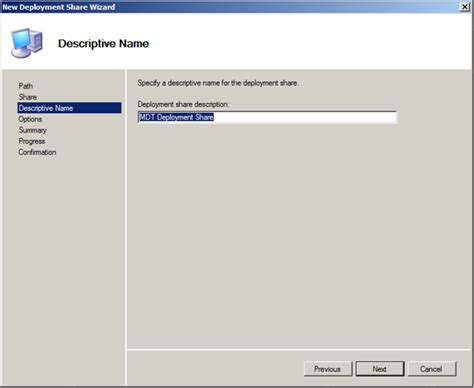Screen dimensions: 474x388
Task: Click the 'Deployment share description:' label
Action: tap(183, 104)
